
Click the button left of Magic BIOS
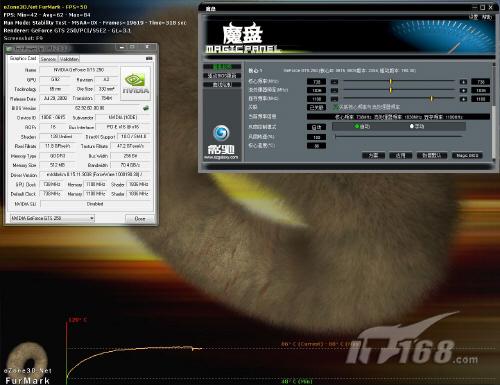coord(431,155)
